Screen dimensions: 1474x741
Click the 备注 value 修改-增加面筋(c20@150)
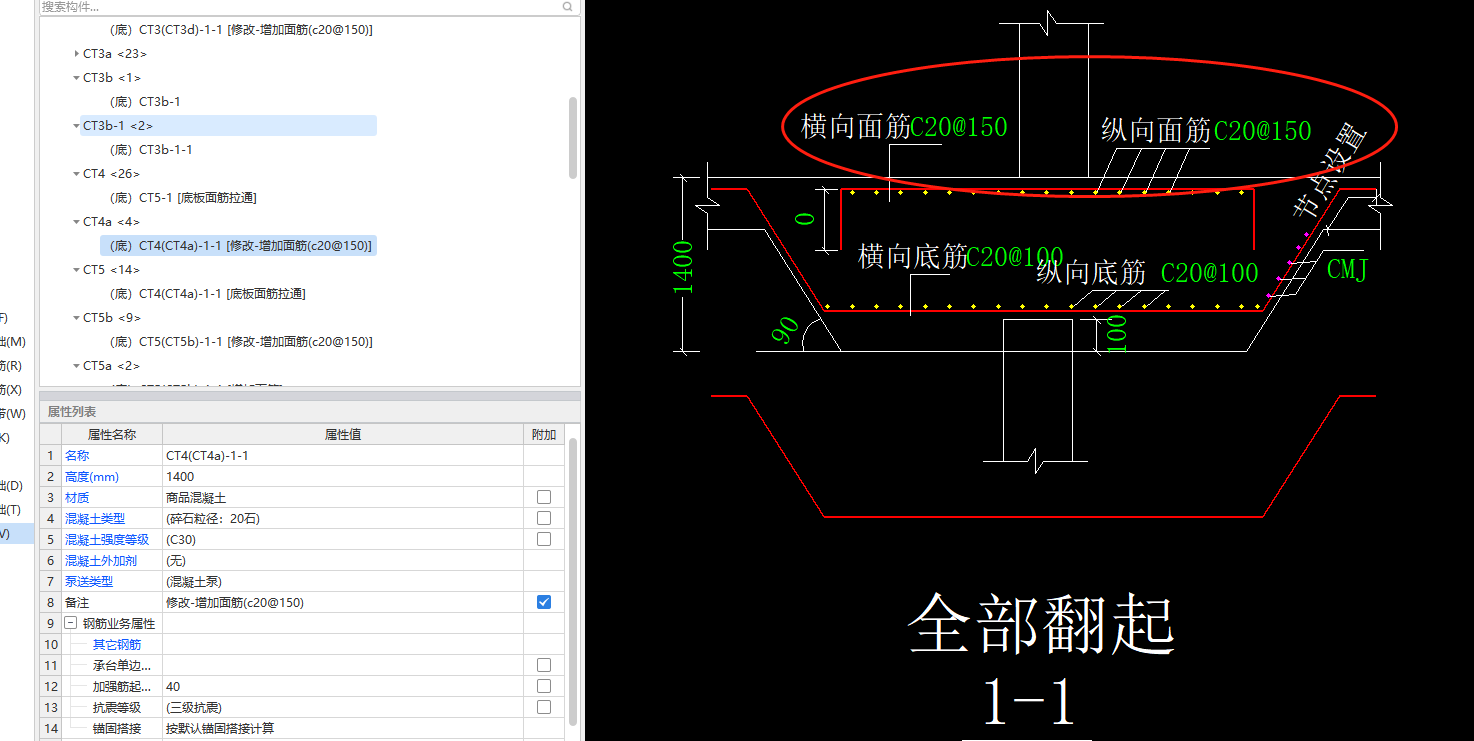coord(343,603)
